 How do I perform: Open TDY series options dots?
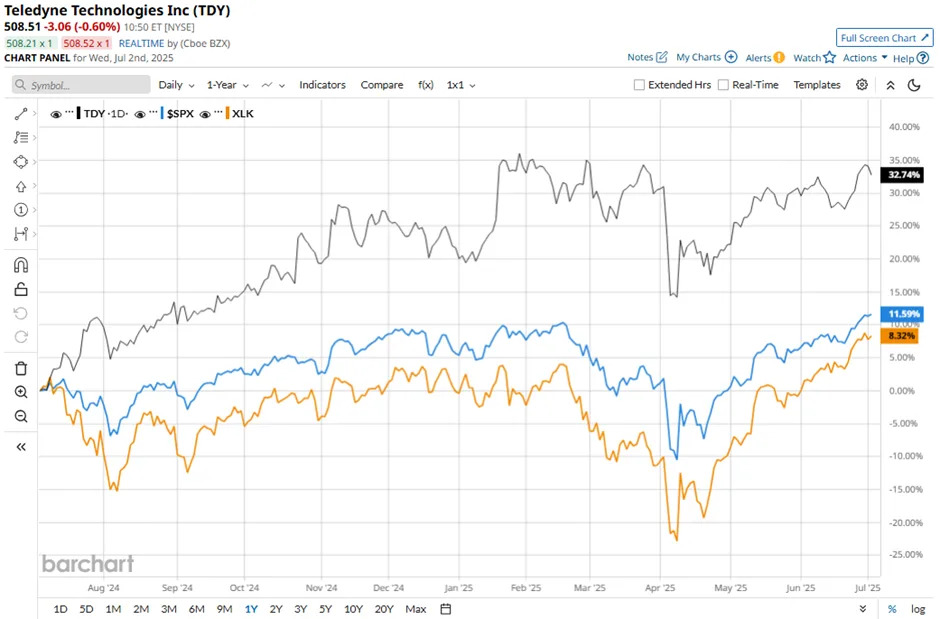point(69,112)
